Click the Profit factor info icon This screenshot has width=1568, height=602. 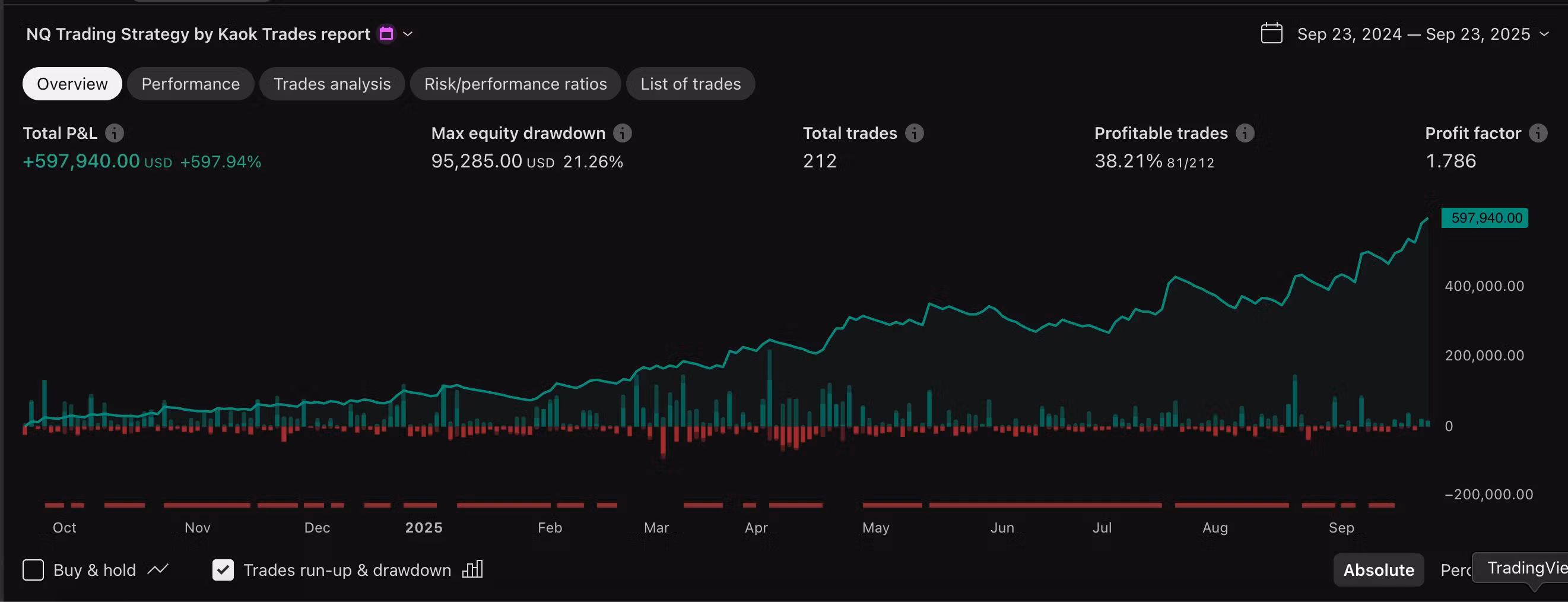click(1538, 133)
